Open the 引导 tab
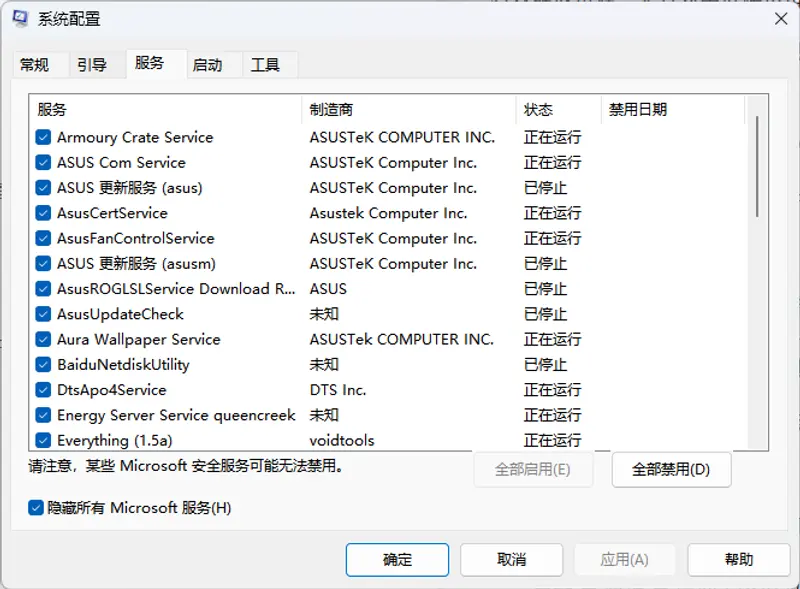800x589 pixels. (91, 65)
